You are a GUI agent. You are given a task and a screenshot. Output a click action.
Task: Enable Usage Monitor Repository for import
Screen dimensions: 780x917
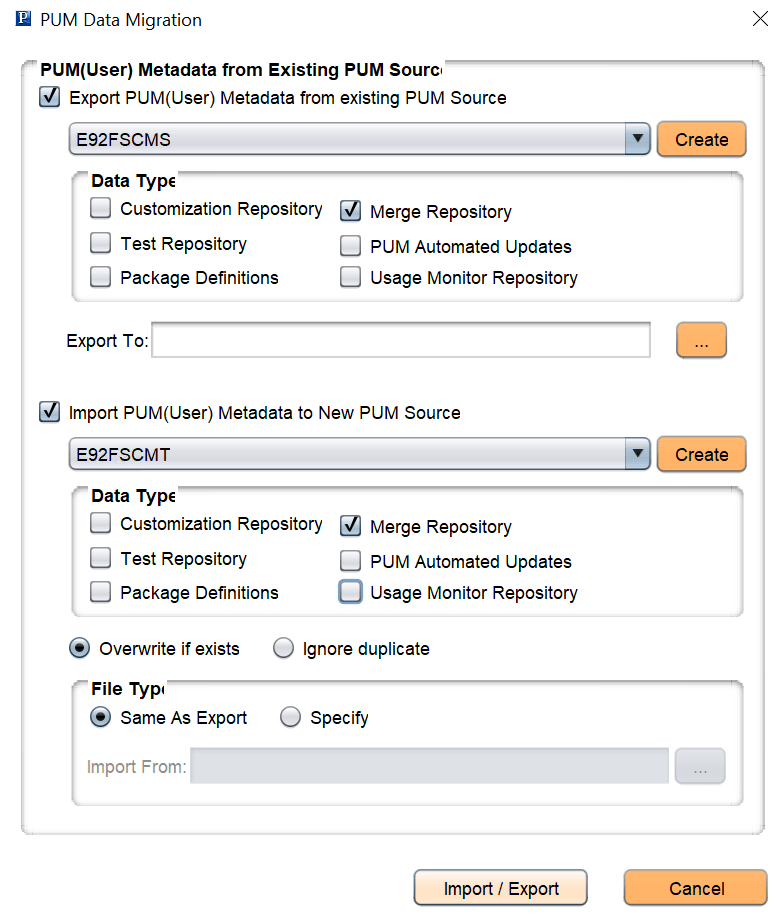click(350, 591)
